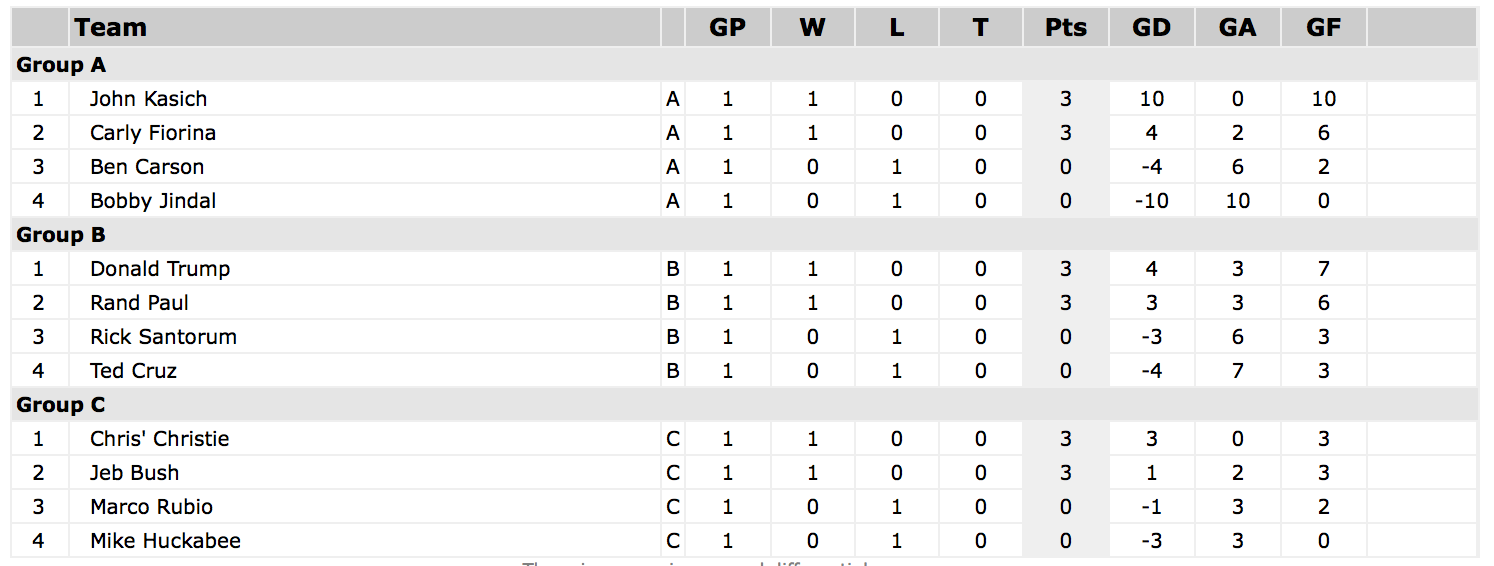
Task: Select the Group C section row
Action: [744, 405]
